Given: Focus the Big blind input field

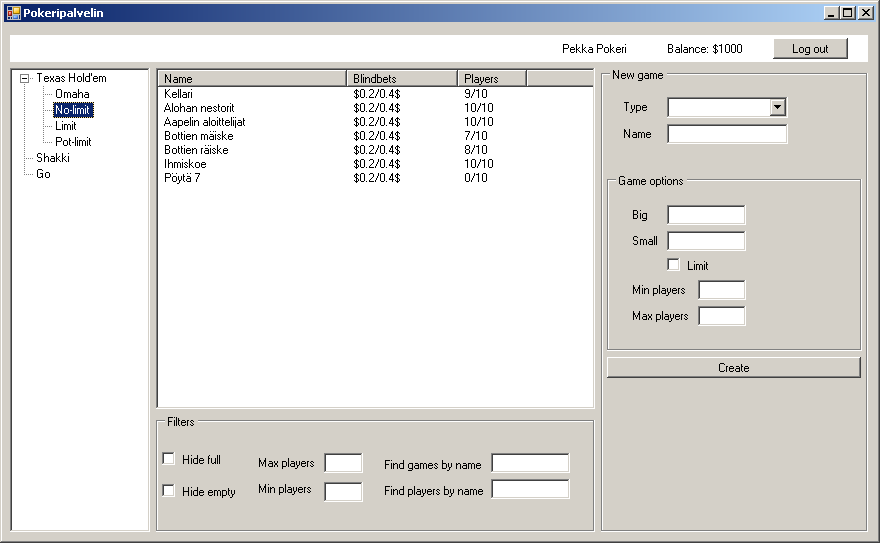Looking at the screenshot, I should pyautogui.click(x=706, y=215).
